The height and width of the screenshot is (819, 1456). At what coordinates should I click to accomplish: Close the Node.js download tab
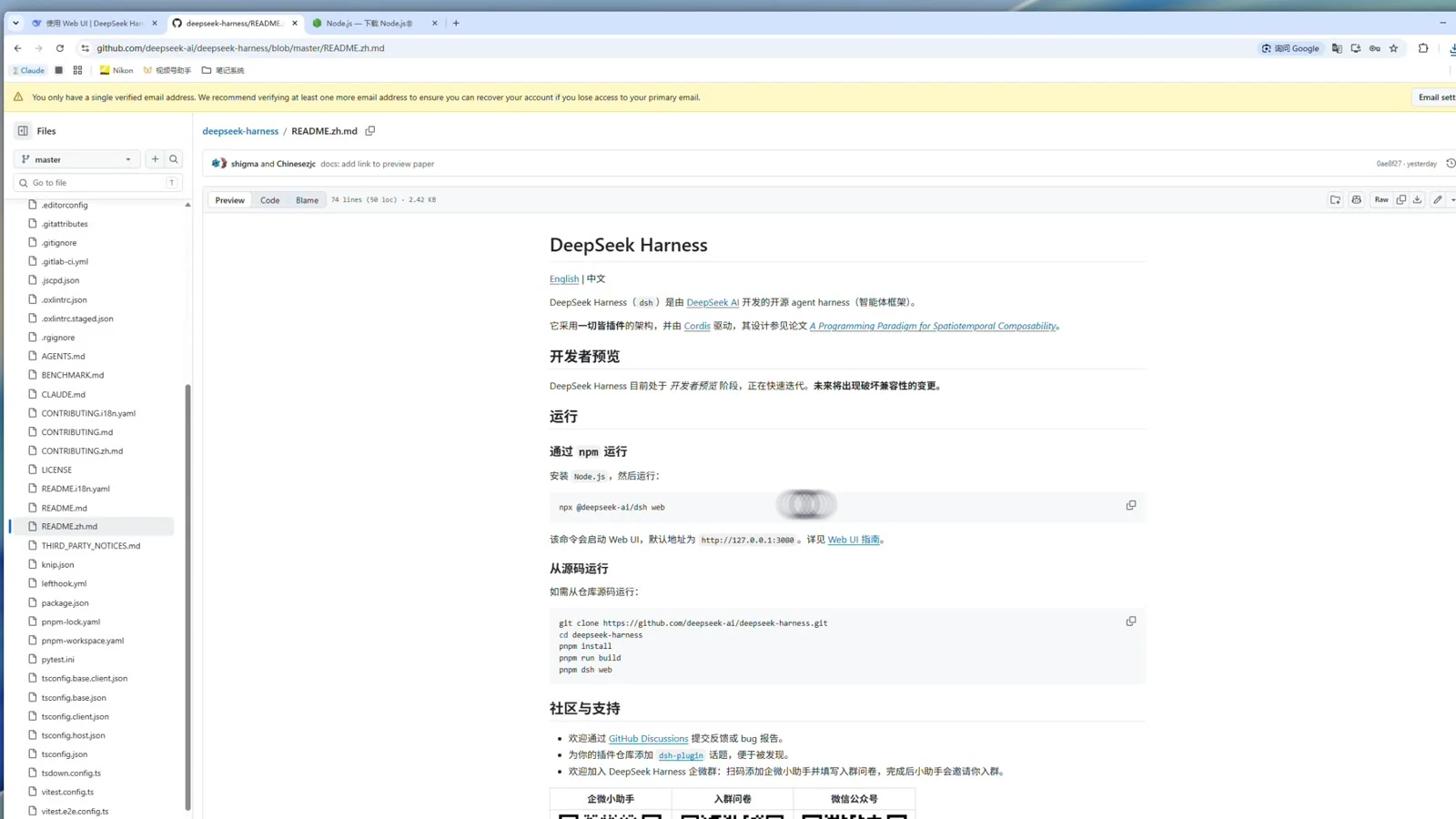pos(434,24)
